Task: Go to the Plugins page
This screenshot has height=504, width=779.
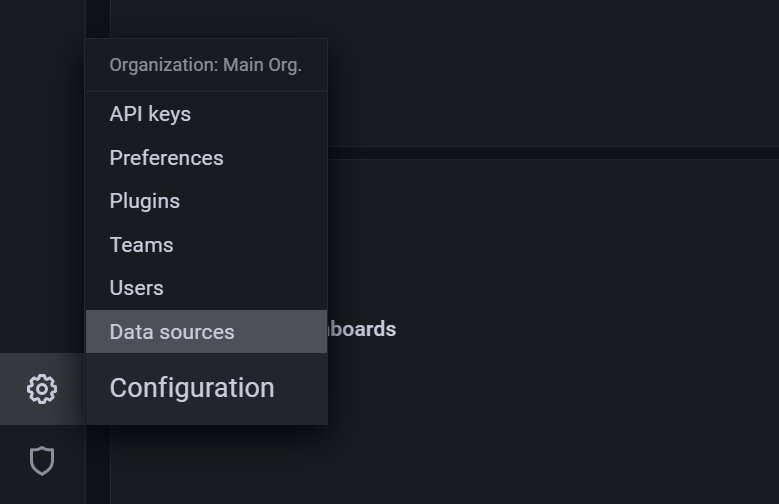Action: [x=145, y=201]
